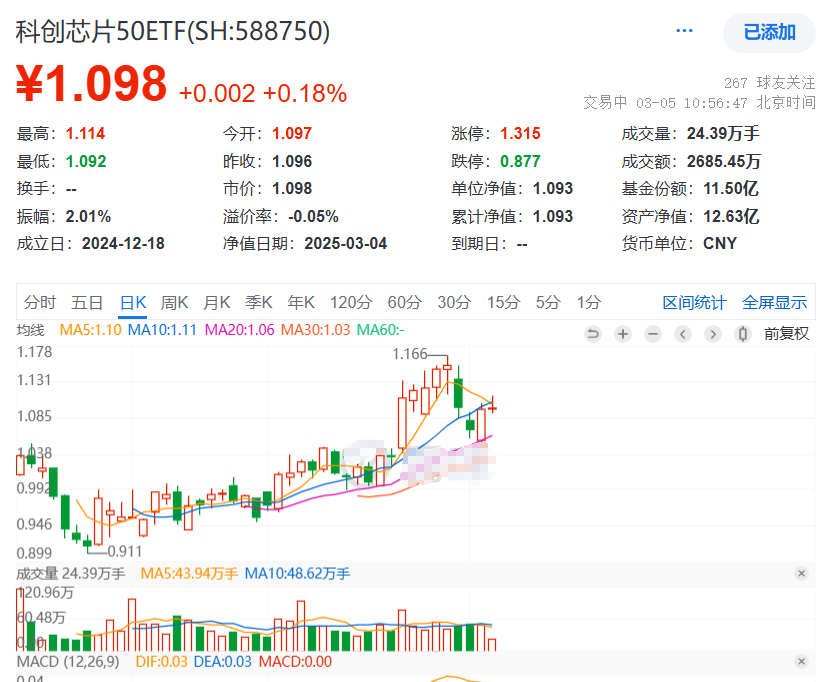Image resolution: width=823 pixels, height=682 pixels.
Task: Collapse the 成交量 volume panel
Action: click(803, 574)
